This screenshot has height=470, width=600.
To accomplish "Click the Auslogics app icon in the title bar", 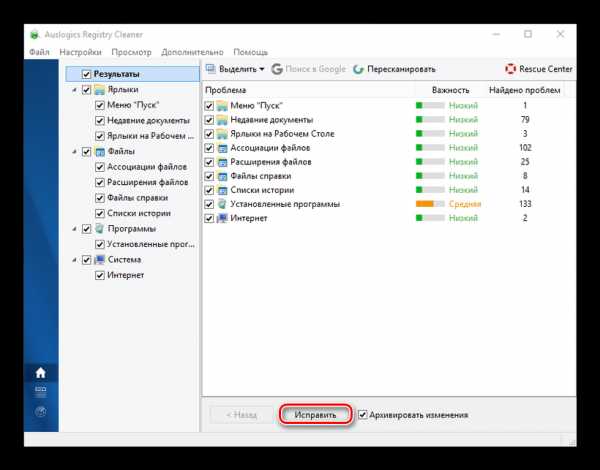I will tap(35, 34).
